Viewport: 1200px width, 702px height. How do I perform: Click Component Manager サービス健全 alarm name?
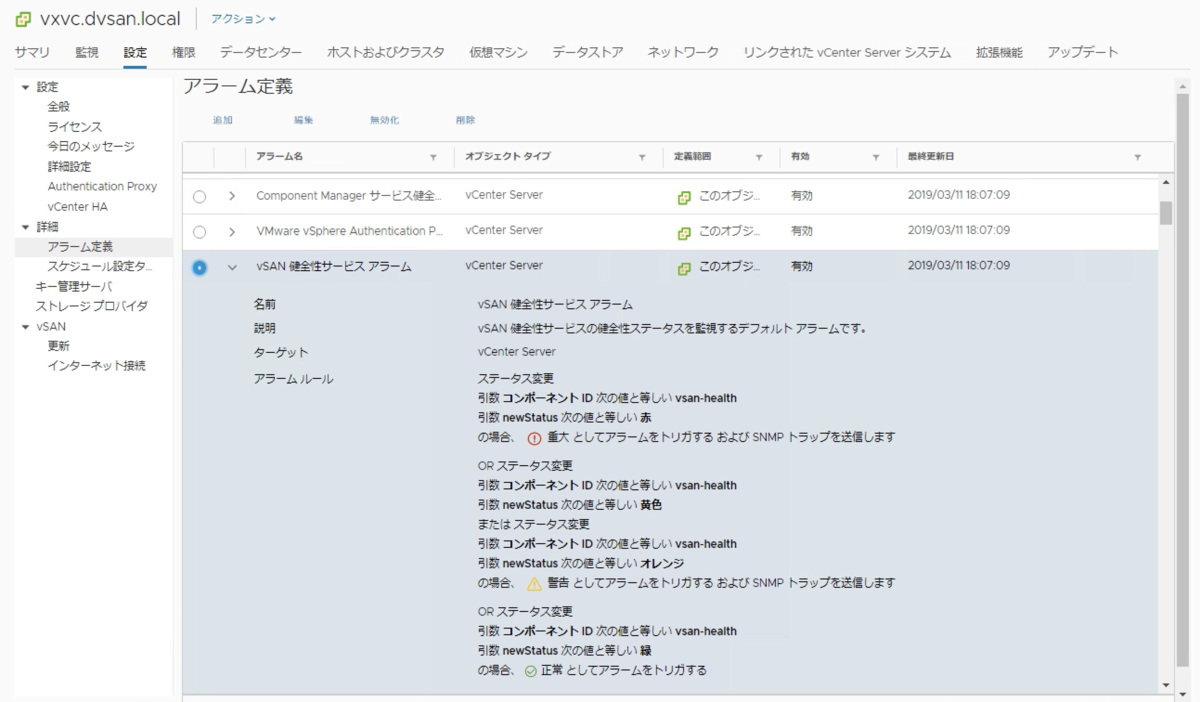coord(349,196)
